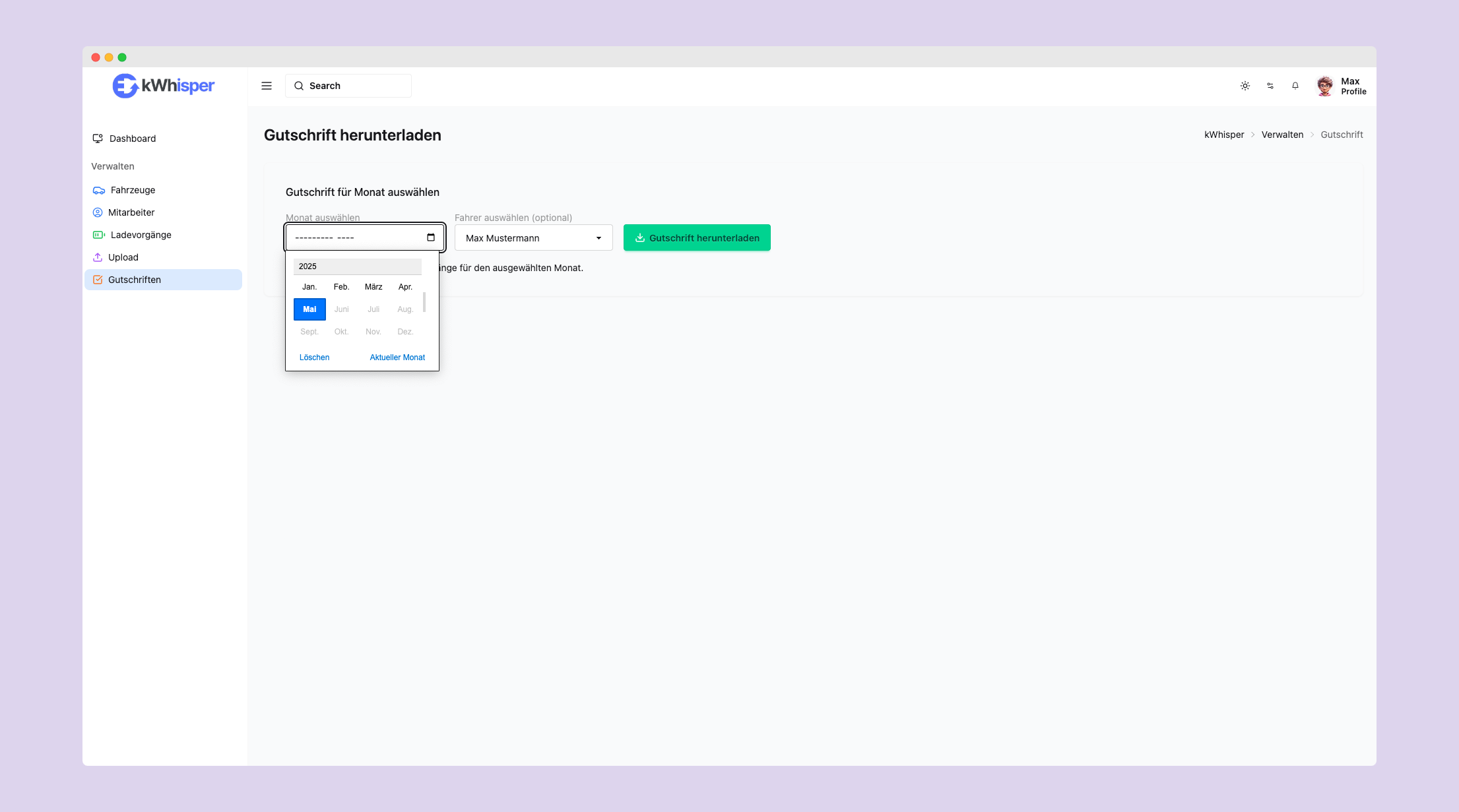Click into the Search field
Screen dimensions: 1459x812
point(348,86)
